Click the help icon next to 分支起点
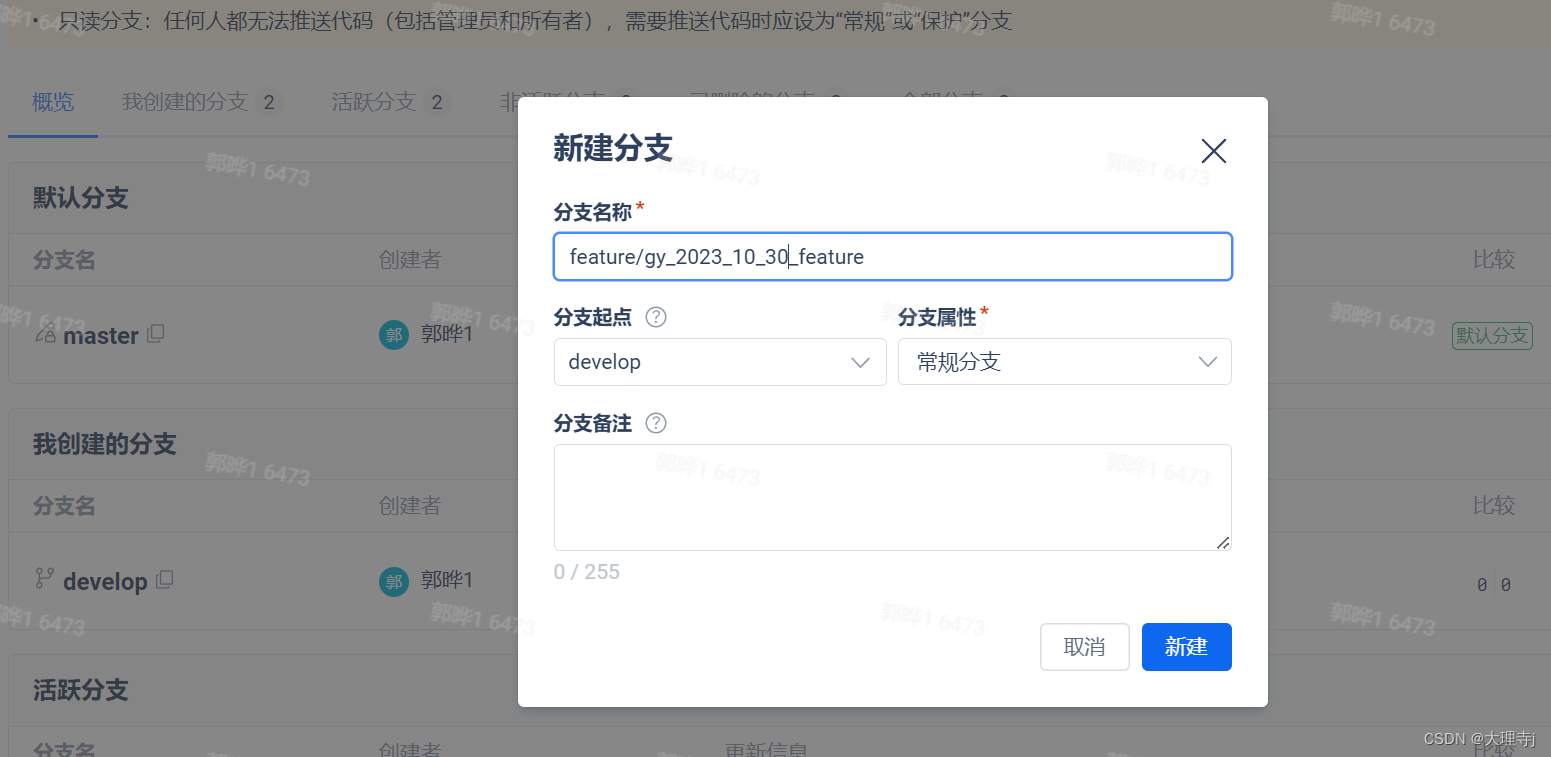 pos(656,317)
